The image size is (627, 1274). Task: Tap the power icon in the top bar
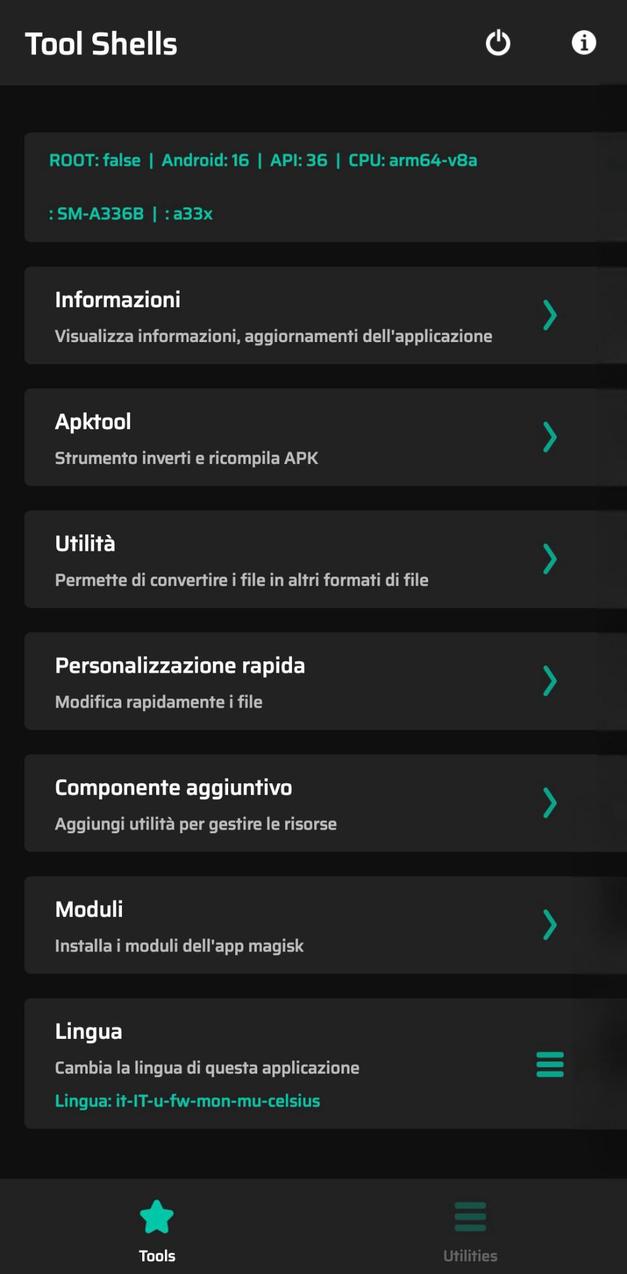497,43
